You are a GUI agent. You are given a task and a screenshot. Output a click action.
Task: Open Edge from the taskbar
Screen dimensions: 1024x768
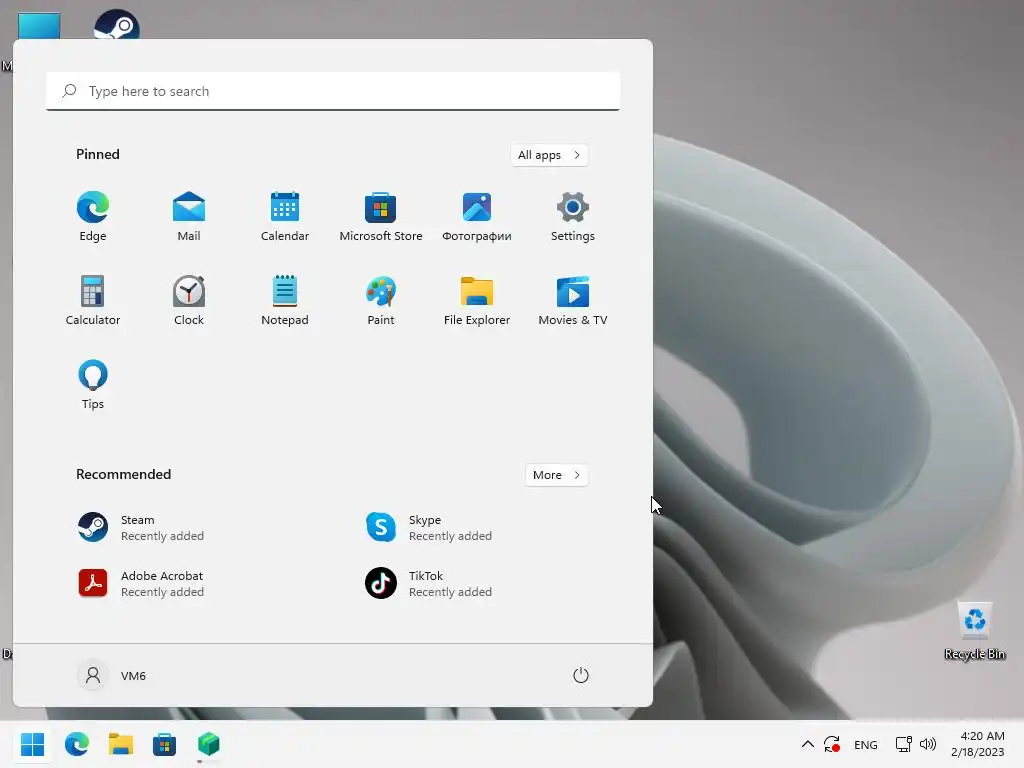pyautogui.click(x=76, y=744)
